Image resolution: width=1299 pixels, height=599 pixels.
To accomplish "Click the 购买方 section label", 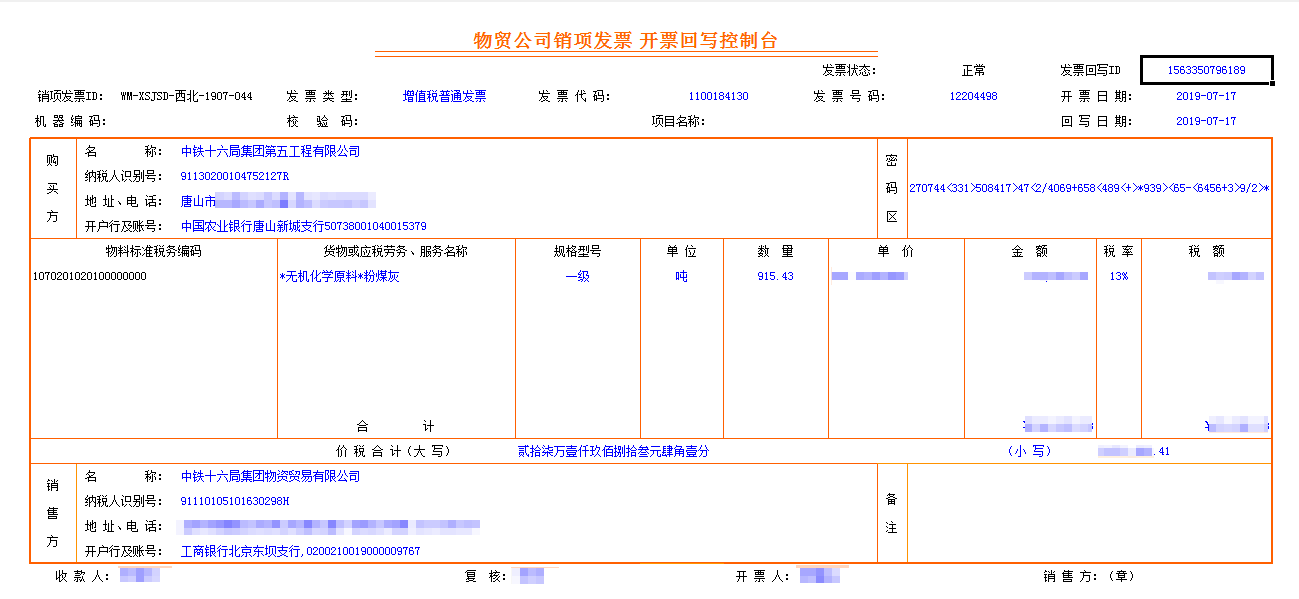I will [52, 188].
